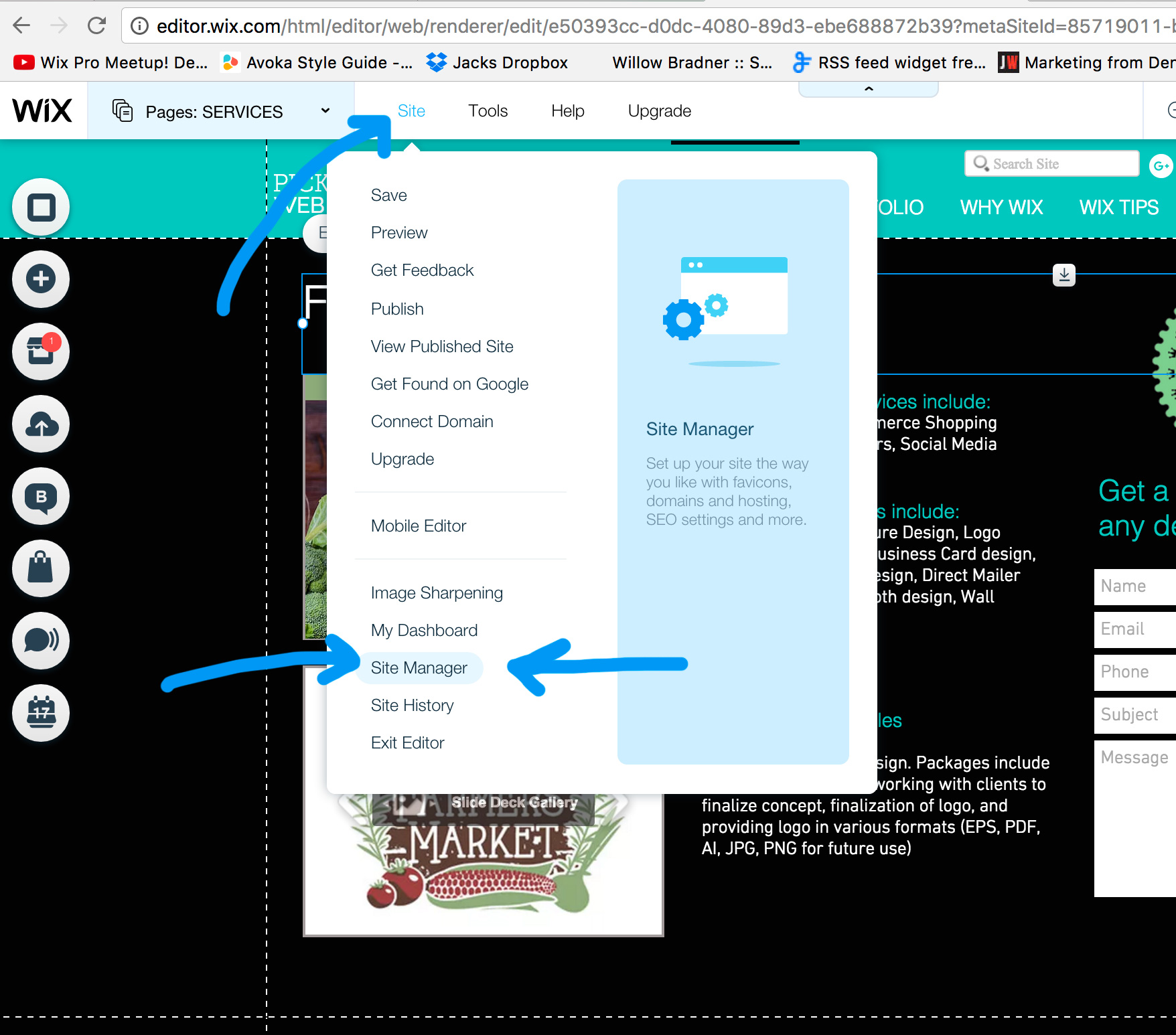Open the Site menu
Viewport: 1176px width, 1035px height.
point(411,111)
